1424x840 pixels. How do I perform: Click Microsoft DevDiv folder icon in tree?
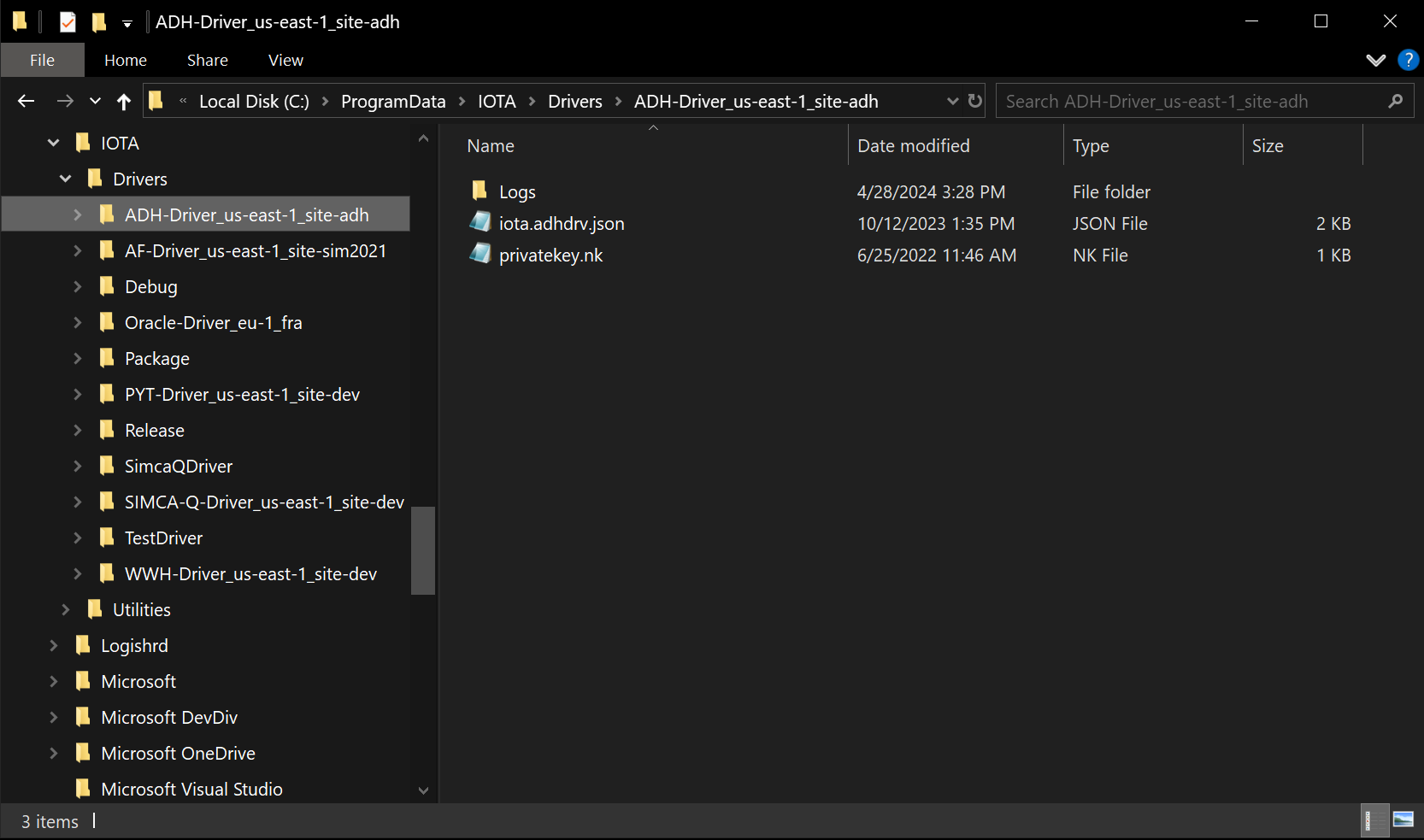(83, 716)
